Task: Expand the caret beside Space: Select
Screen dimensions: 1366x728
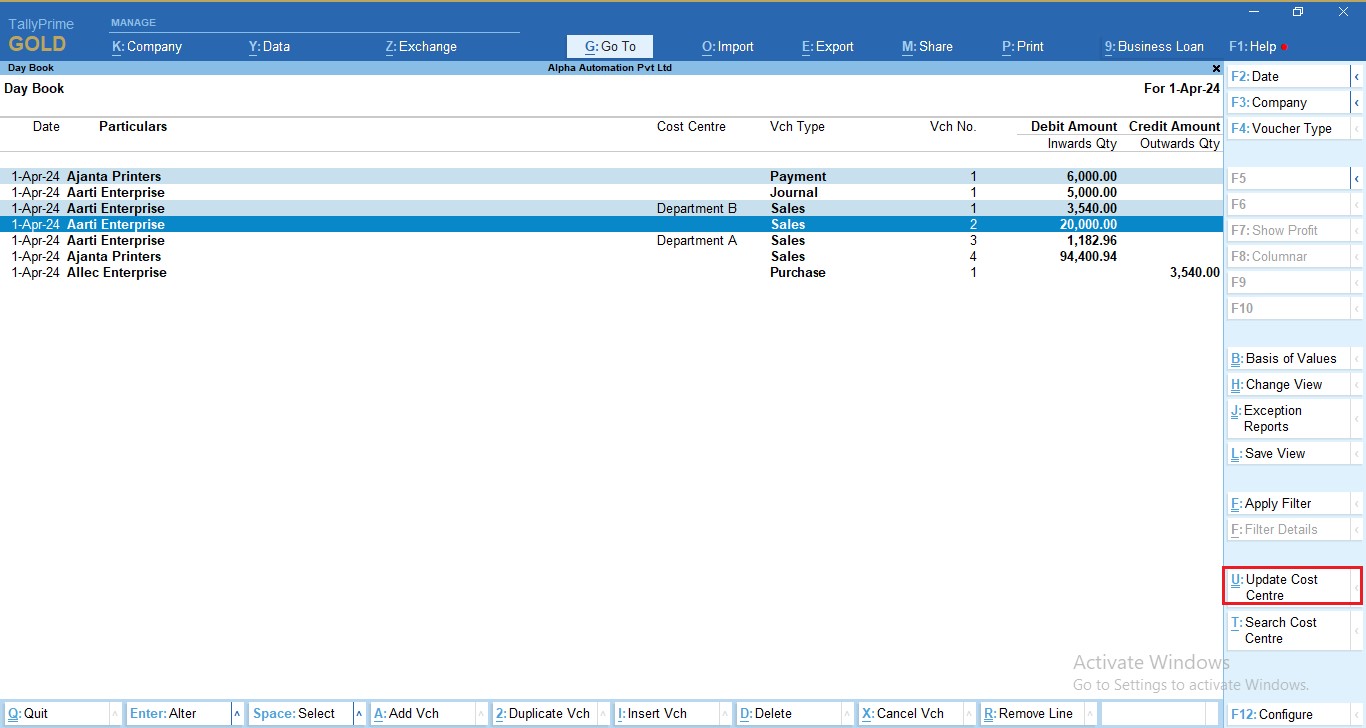Action: [359, 714]
